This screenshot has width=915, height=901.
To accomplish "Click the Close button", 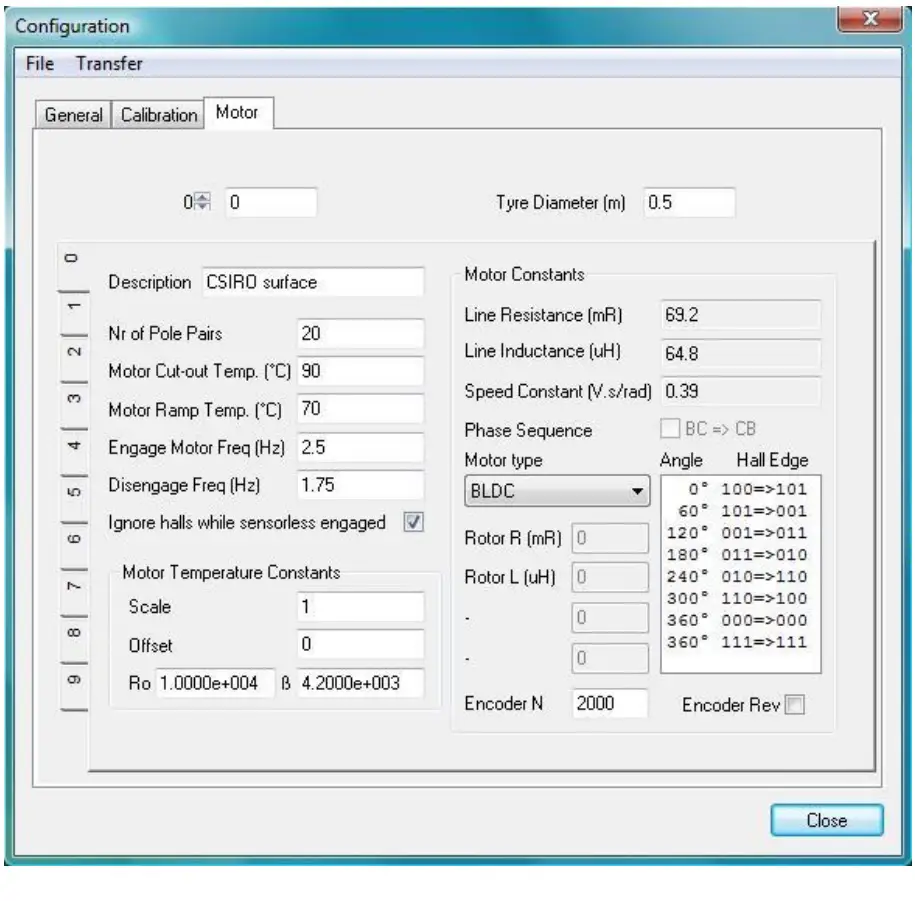I will (x=826, y=820).
